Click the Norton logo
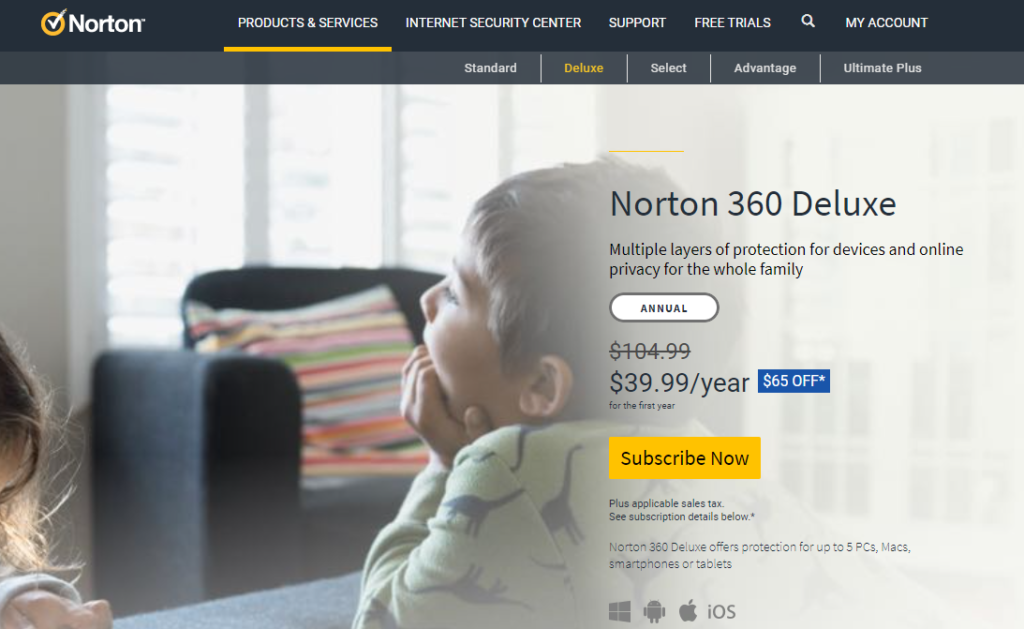Image resolution: width=1024 pixels, height=629 pixels. click(x=93, y=23)
